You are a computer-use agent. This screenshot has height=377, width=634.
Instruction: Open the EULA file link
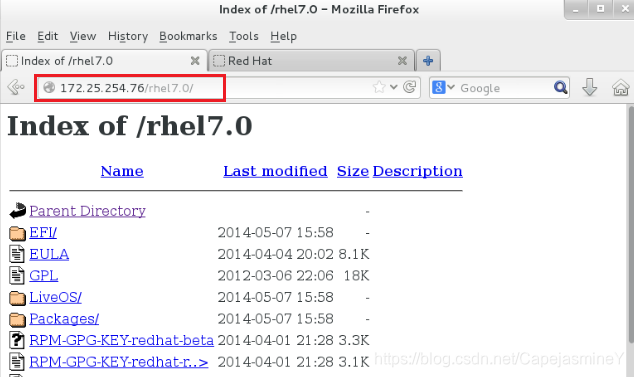click(x=49, y=254)
